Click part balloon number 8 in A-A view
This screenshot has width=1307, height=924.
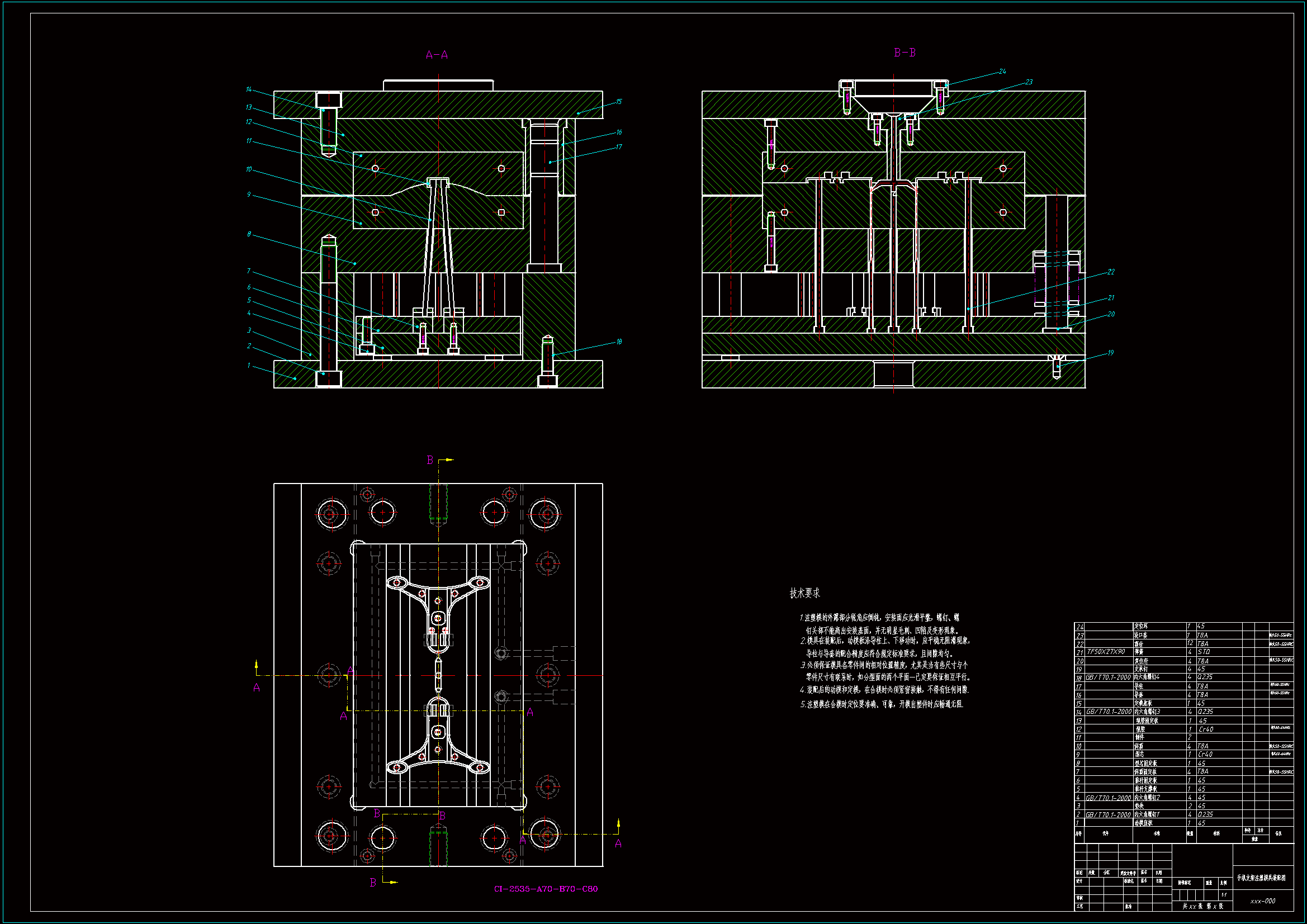click(x=249, y=234)
